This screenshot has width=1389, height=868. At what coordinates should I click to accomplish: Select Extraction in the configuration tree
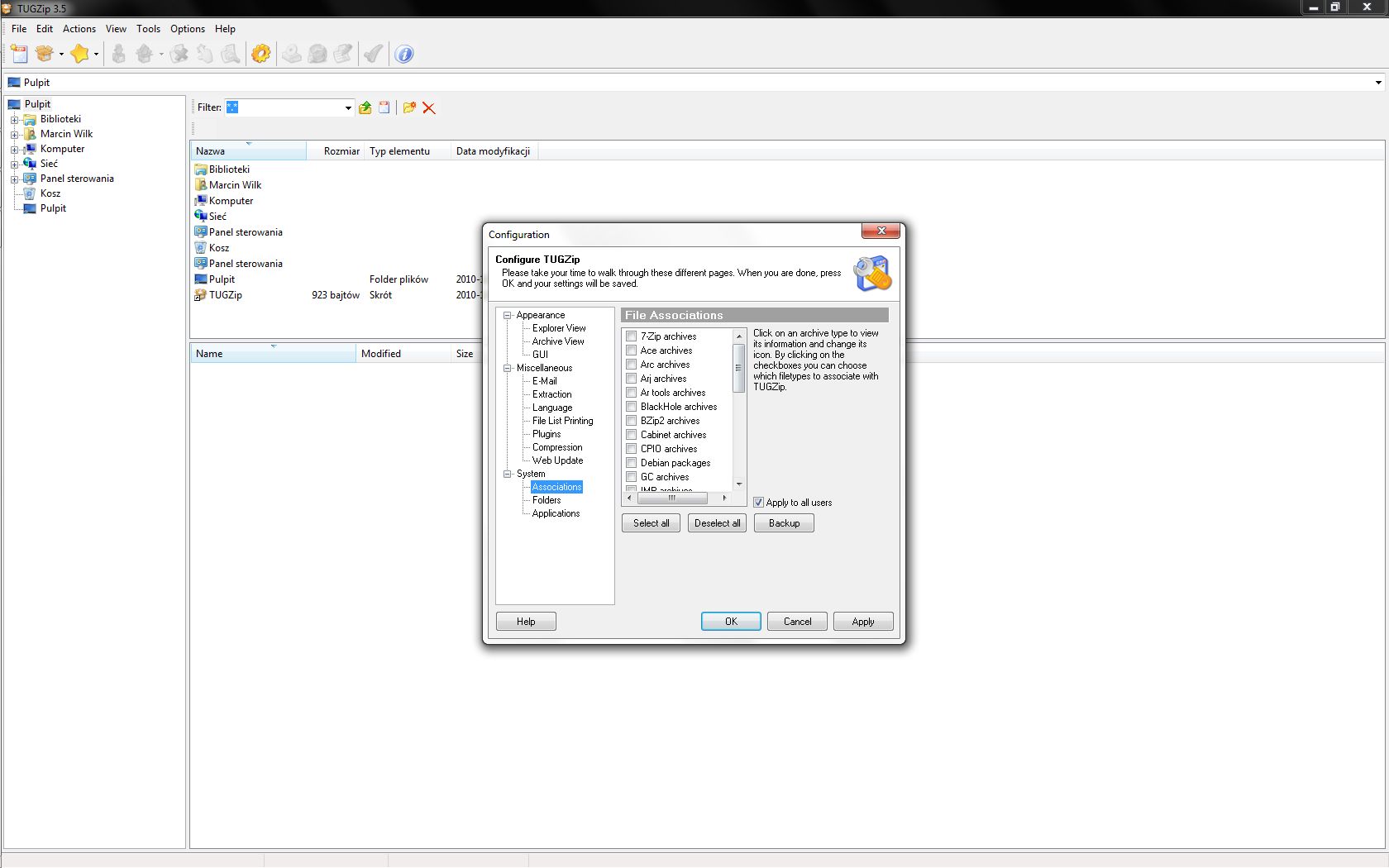tap(552, 394)
